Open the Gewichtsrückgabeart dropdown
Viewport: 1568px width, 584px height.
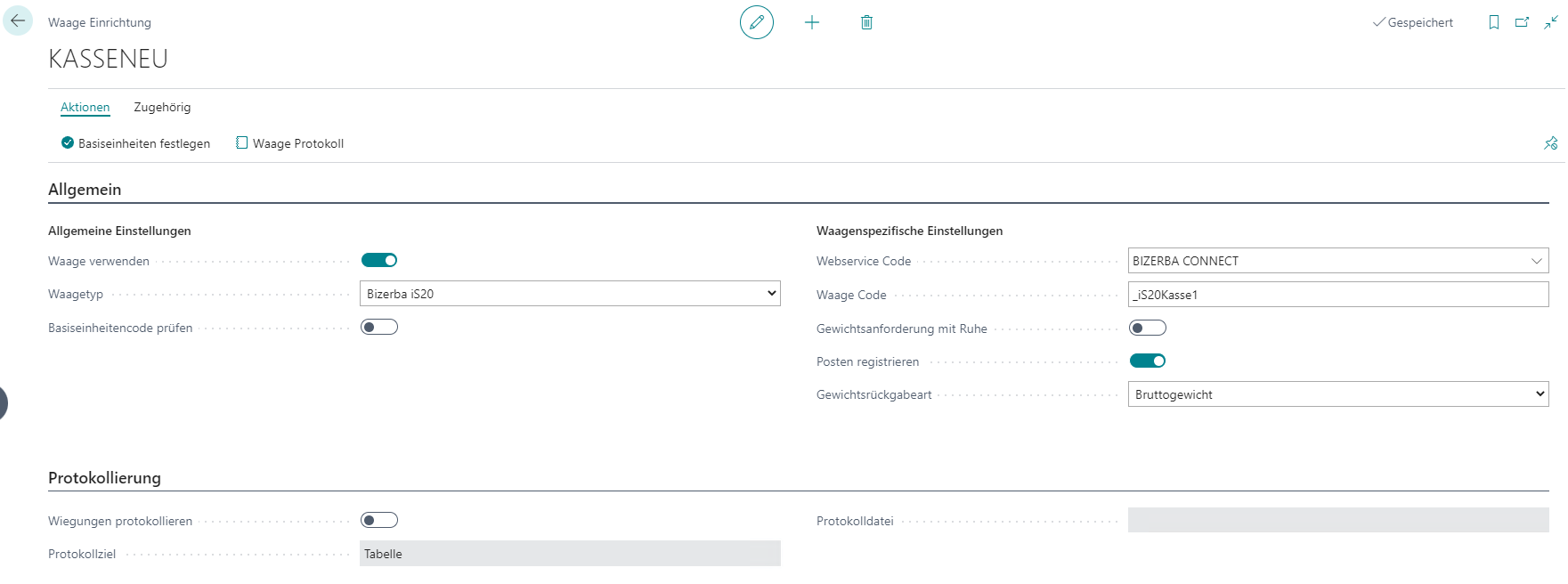click(1337, 394)
